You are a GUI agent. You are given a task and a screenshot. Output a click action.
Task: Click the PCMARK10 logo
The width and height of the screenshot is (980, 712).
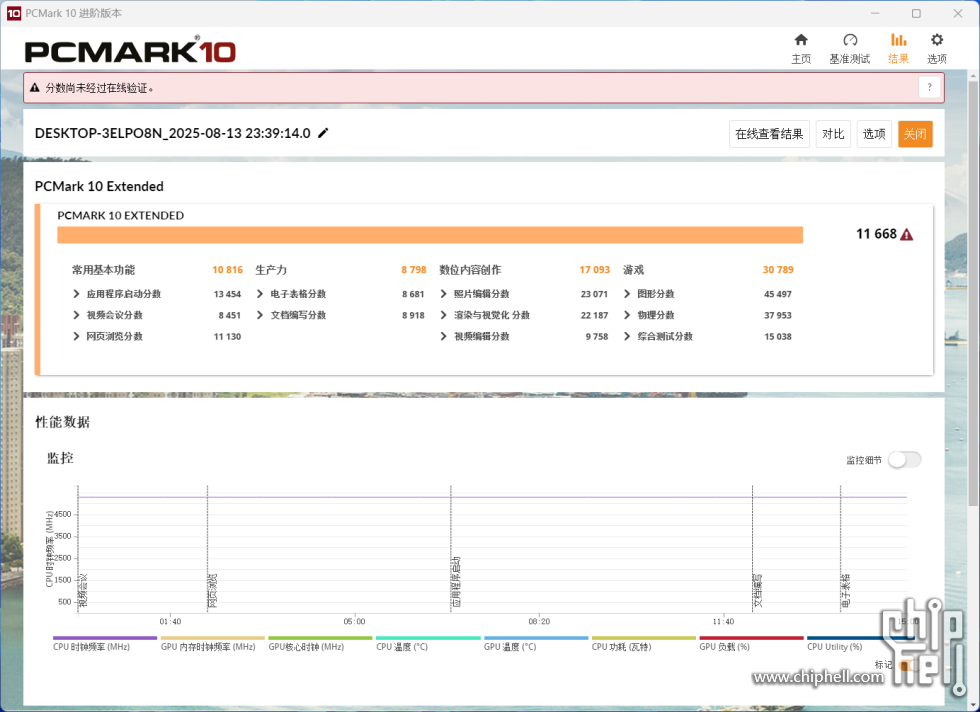tap(130, 50)
